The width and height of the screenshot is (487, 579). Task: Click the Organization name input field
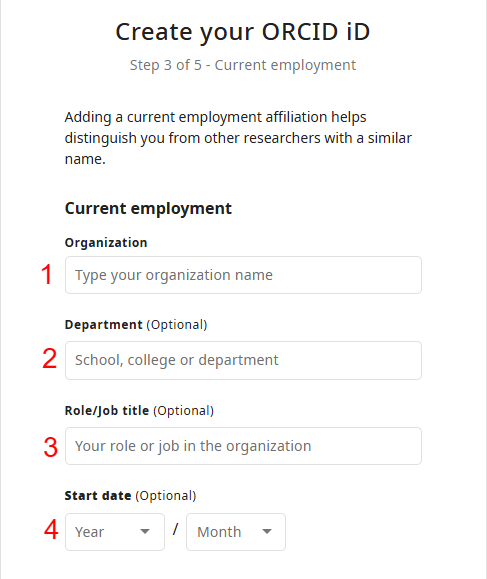point(243,275)
